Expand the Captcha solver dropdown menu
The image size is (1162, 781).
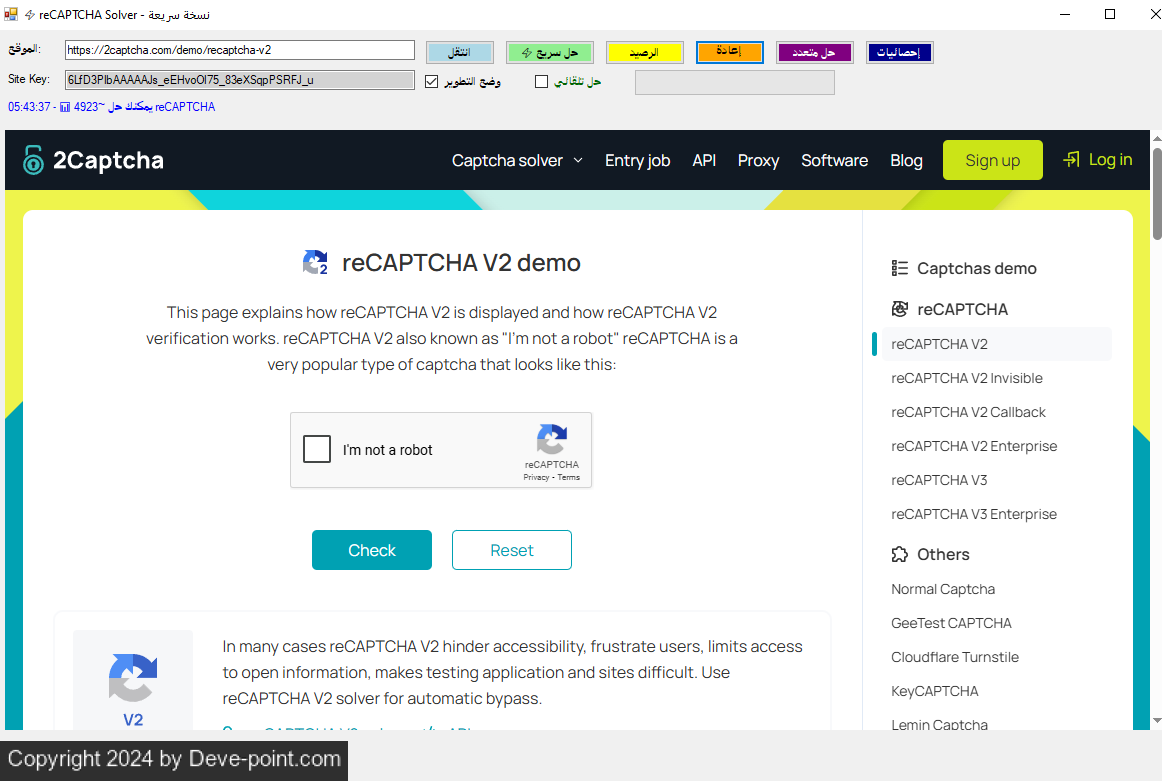516,160
